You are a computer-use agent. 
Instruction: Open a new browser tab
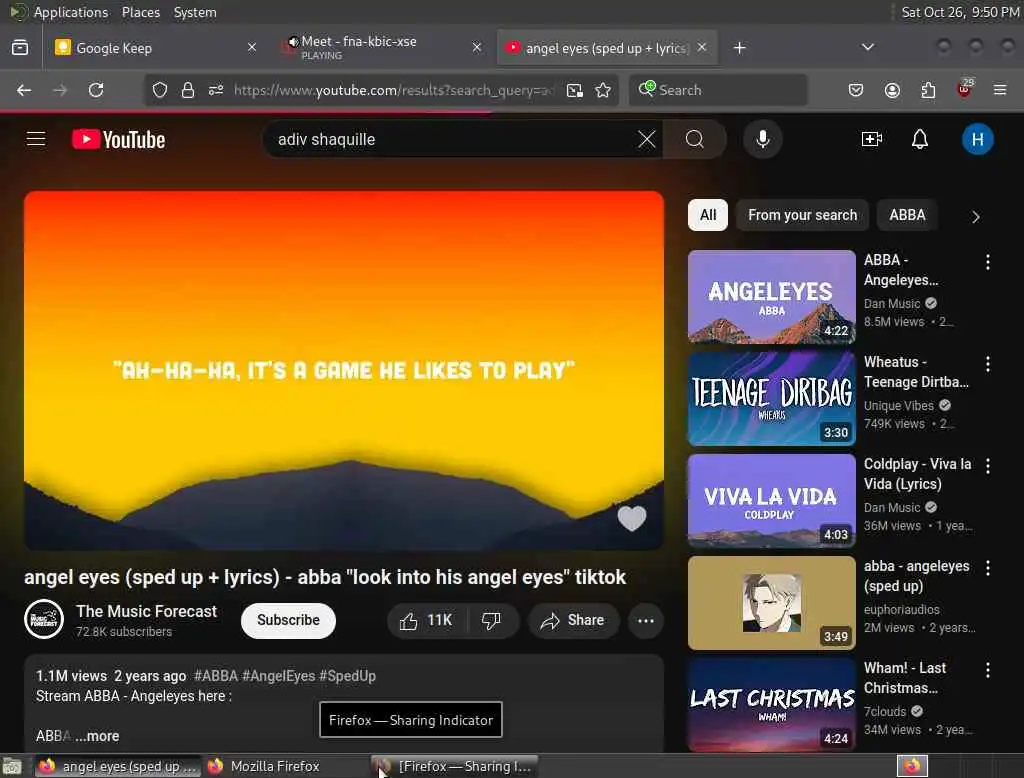coord(739,48)
